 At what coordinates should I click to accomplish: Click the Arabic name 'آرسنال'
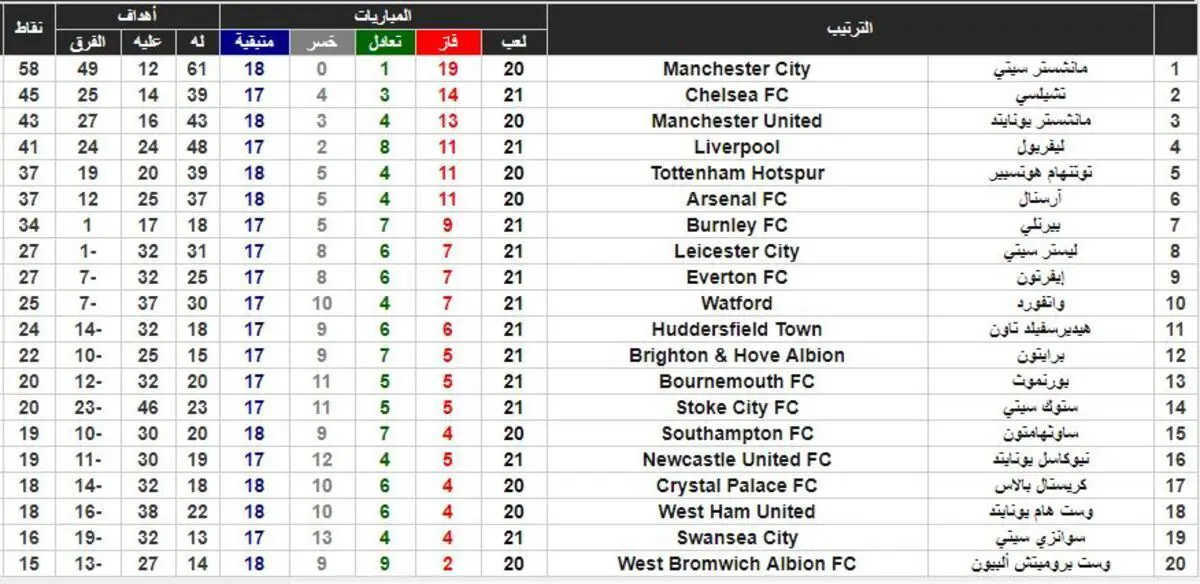[x=1041, y=199]
